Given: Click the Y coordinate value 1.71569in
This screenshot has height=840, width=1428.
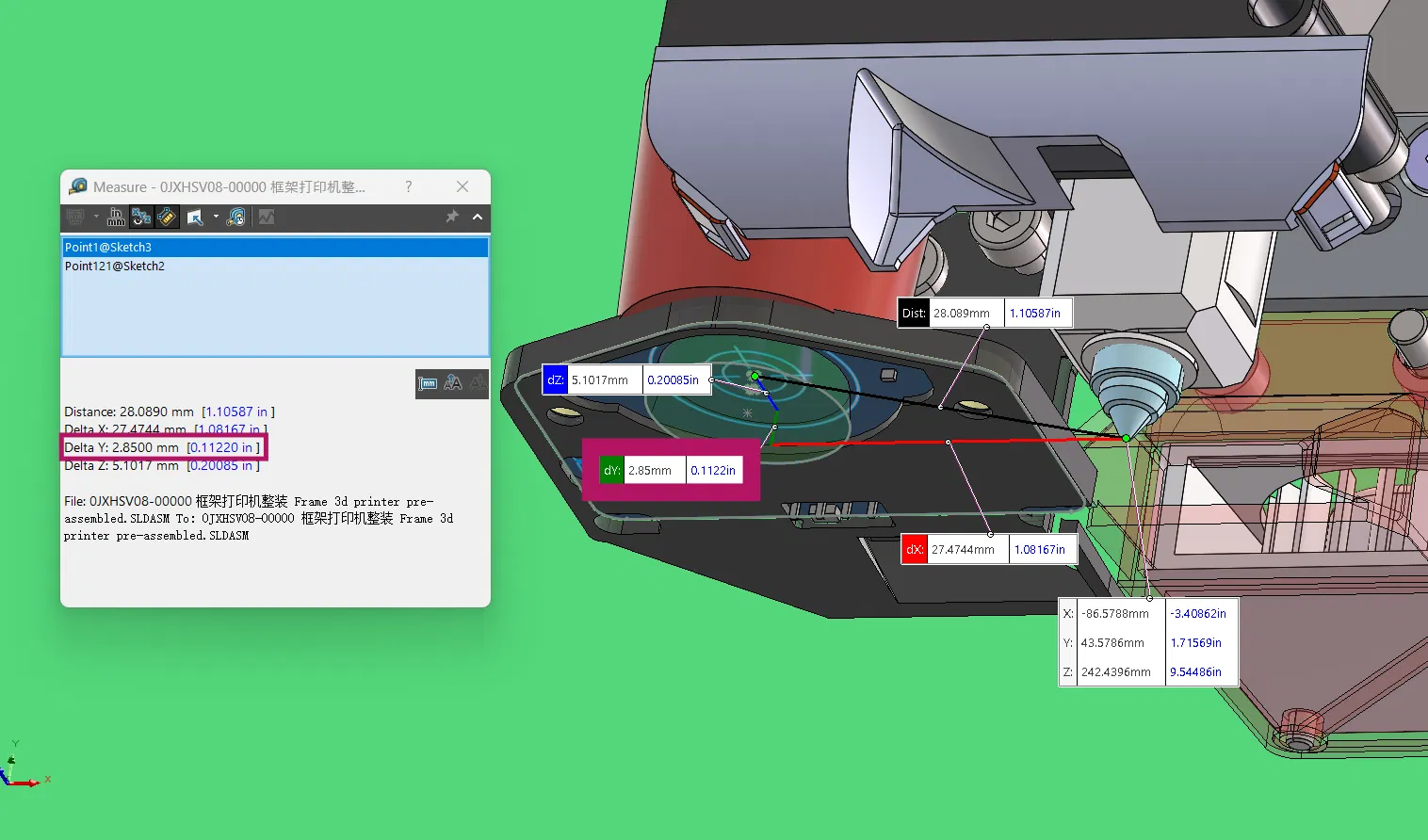Looking at the screenshot, I should (1196, 643).
